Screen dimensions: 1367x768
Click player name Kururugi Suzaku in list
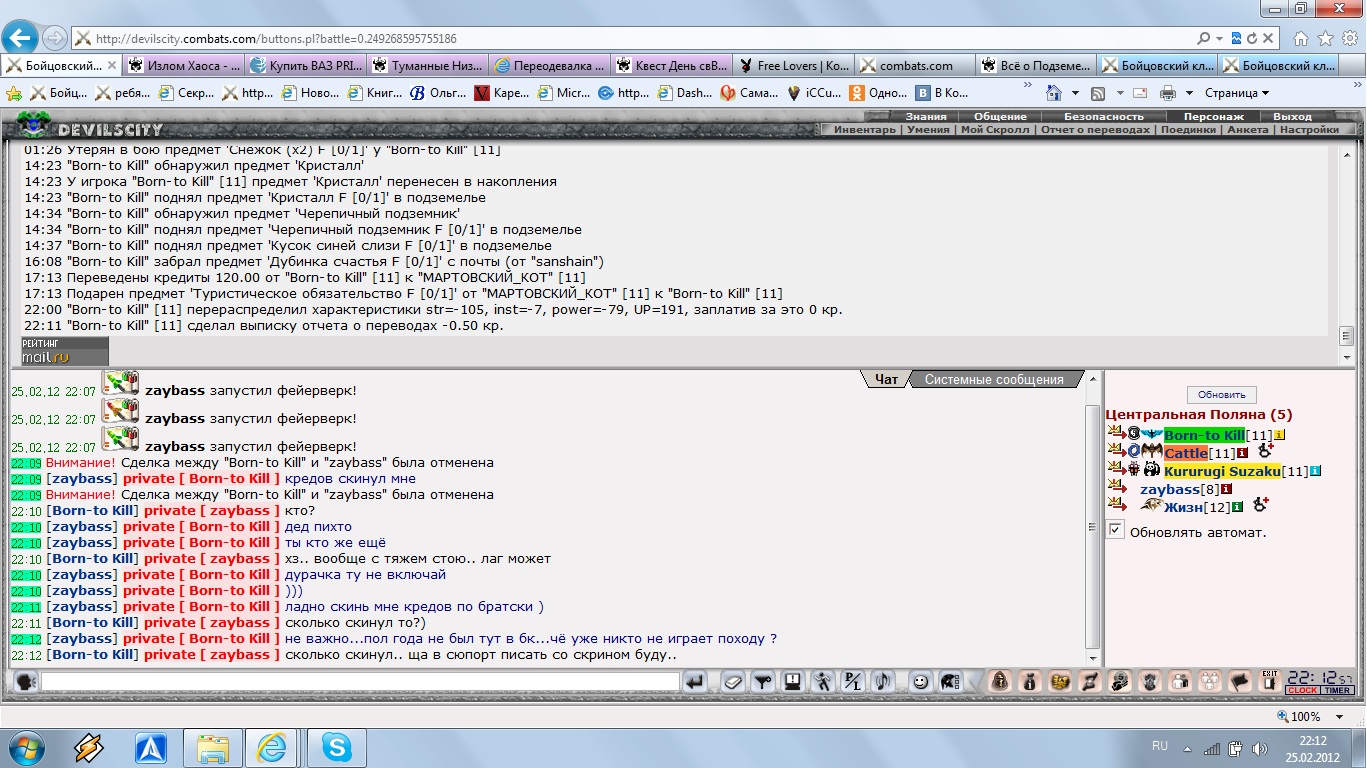point(1222,471)
